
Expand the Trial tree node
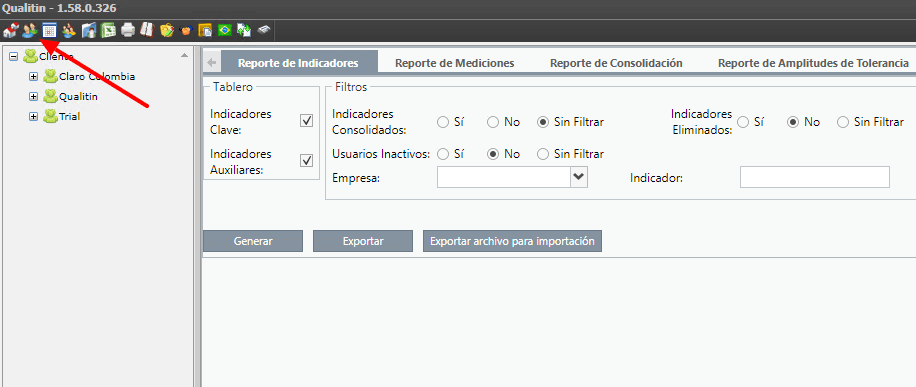pyautogui.click(x=33, y=116)
